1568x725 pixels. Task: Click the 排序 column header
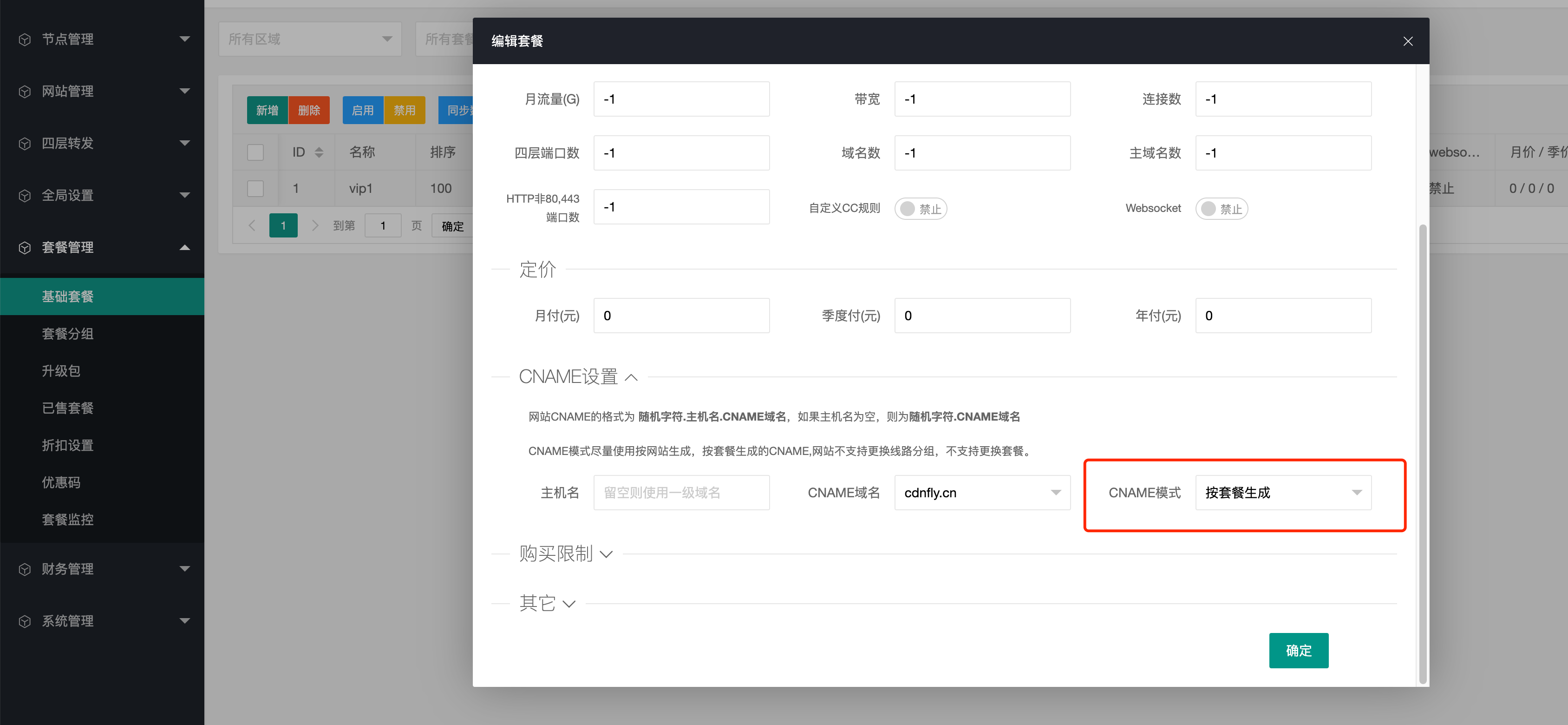pyautogui.click(x=443, y=152)
